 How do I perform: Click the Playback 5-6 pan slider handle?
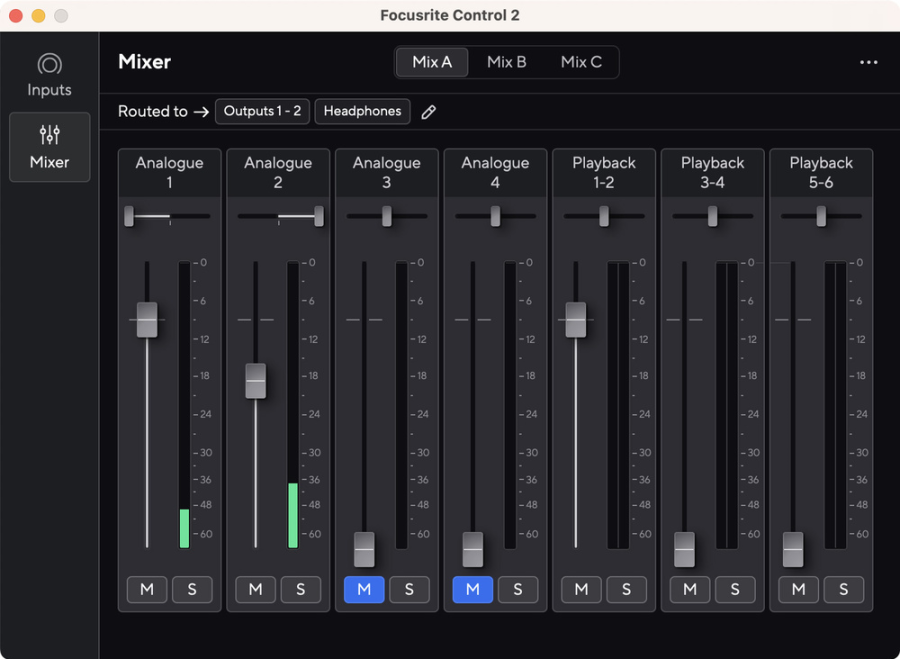coord(821,216)
